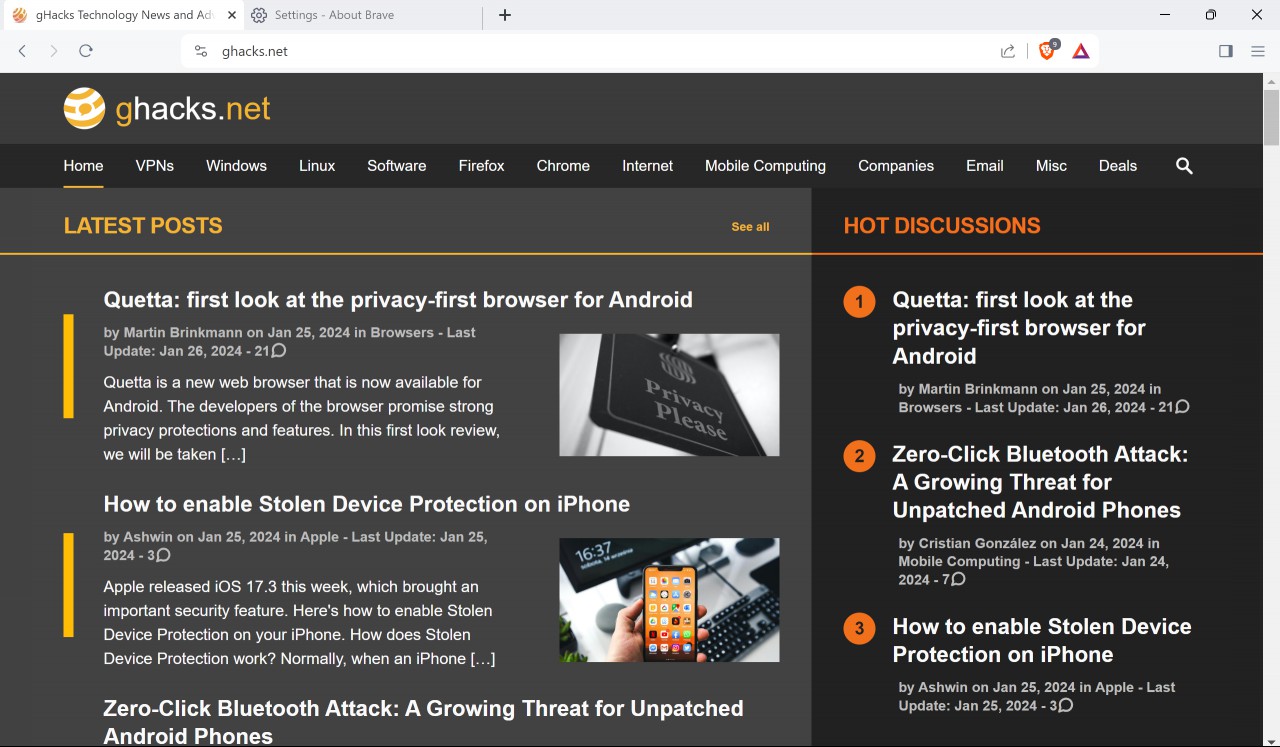Open site settings icon in address bar

click(201, 51)
